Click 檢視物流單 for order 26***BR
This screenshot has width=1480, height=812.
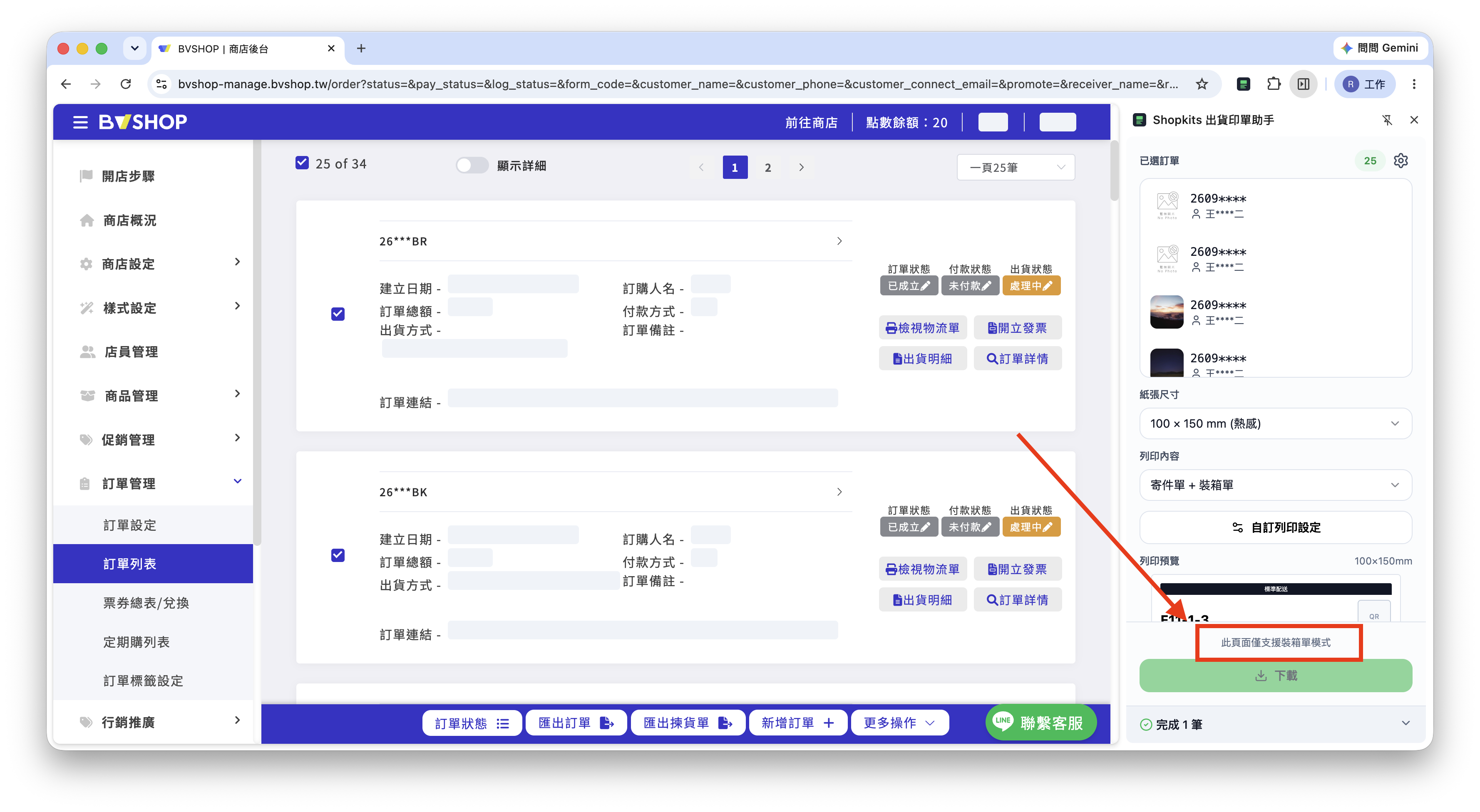point(923,328)
